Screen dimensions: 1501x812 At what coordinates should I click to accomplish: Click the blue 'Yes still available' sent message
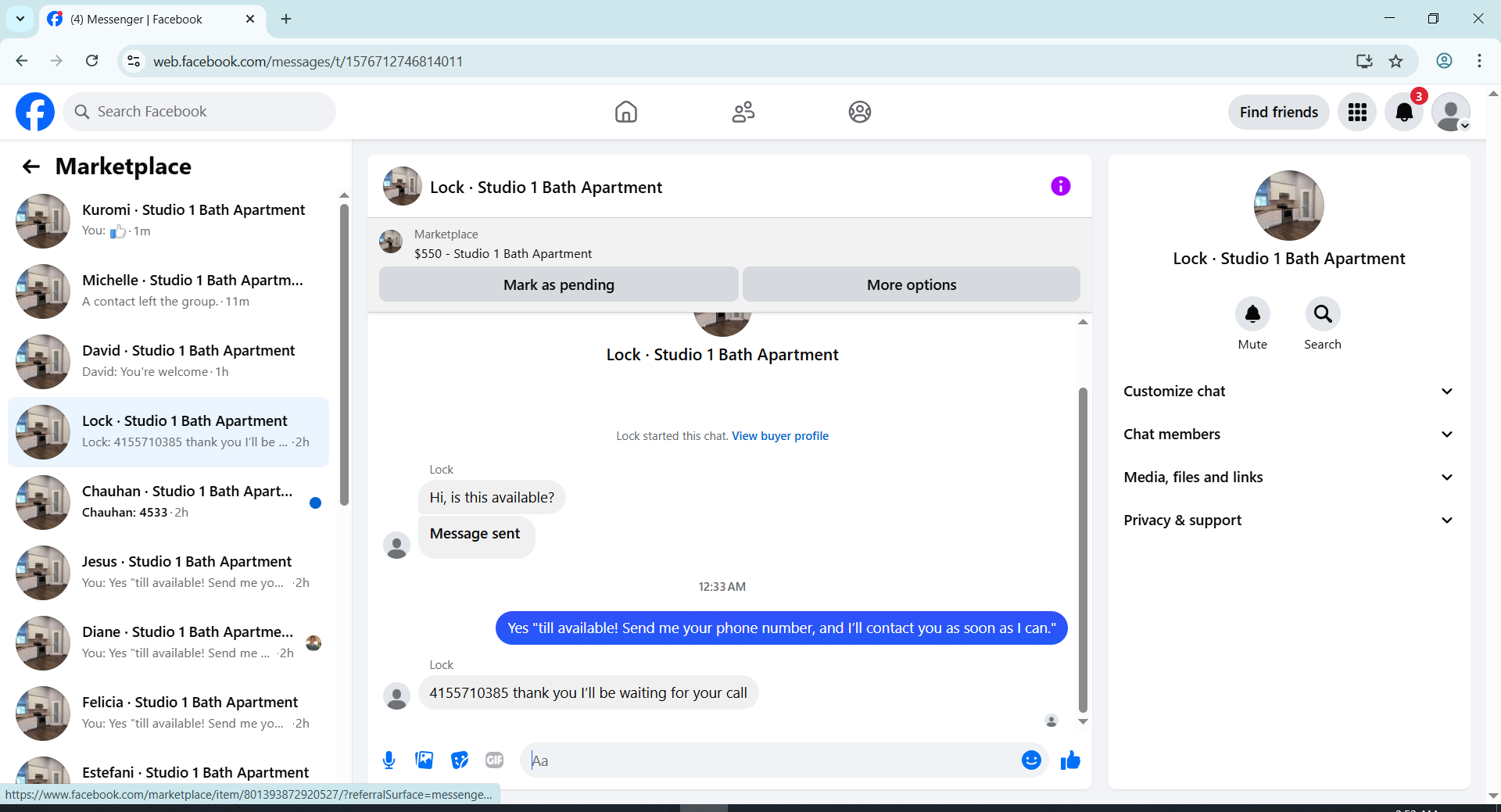tap(781, 628)
